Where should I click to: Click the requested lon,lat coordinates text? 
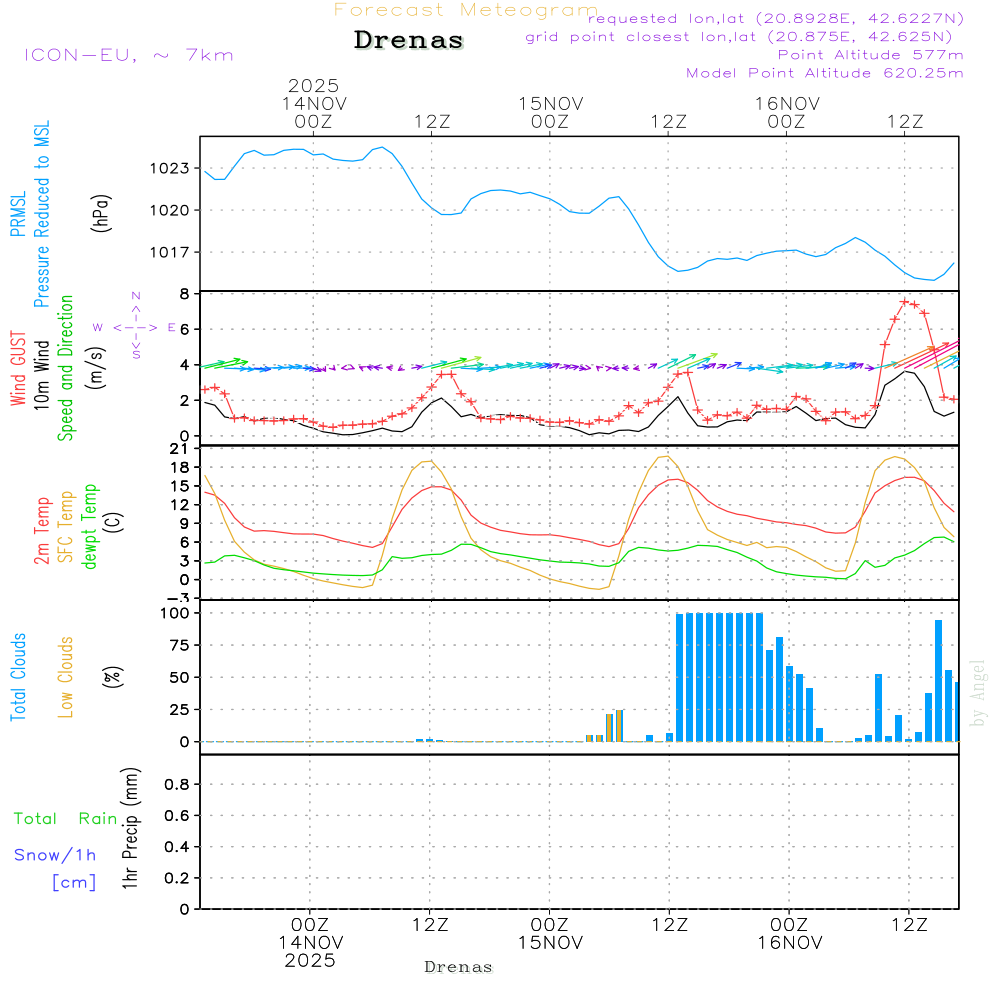click(x=776, y=18)
